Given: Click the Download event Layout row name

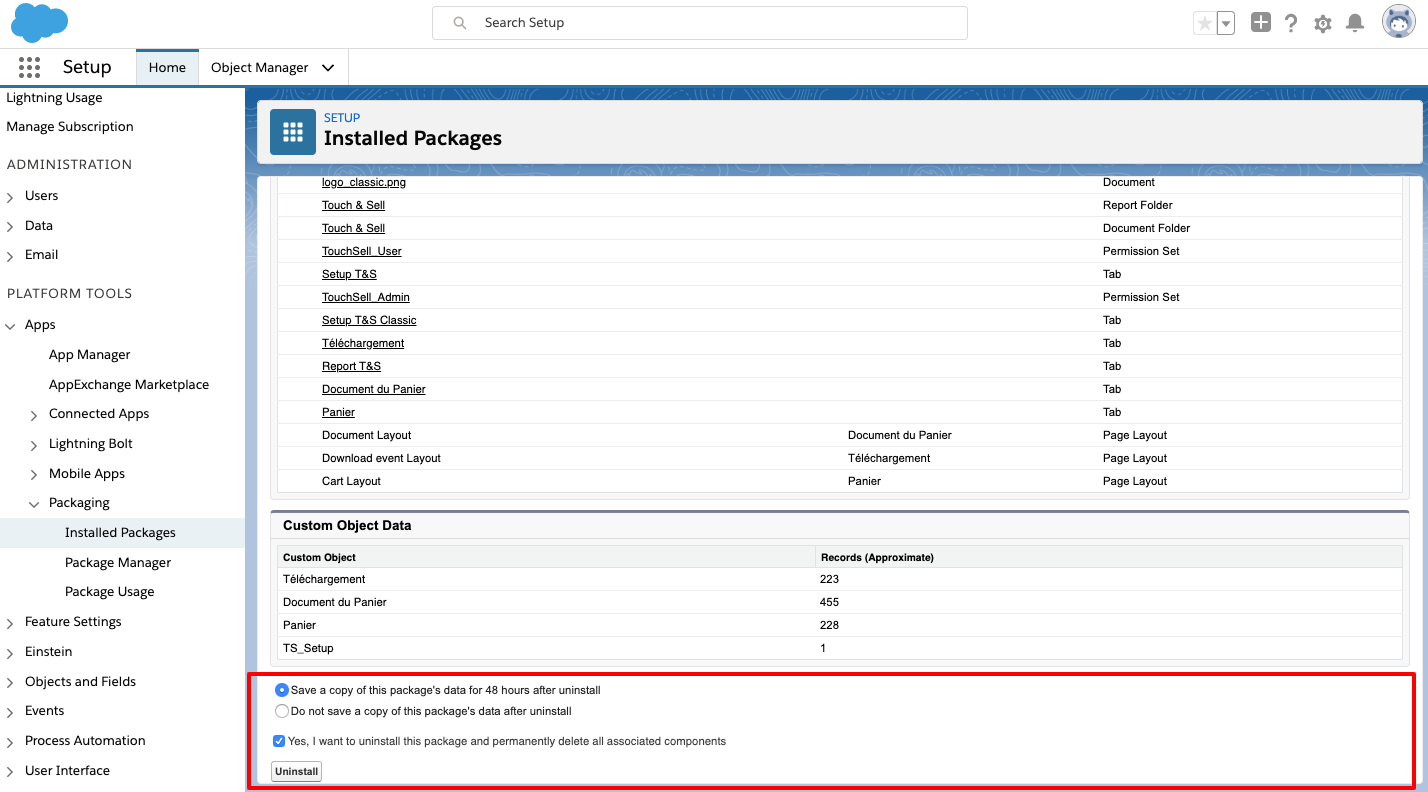Looking at the screenshot, I should [x=381, y=458].
